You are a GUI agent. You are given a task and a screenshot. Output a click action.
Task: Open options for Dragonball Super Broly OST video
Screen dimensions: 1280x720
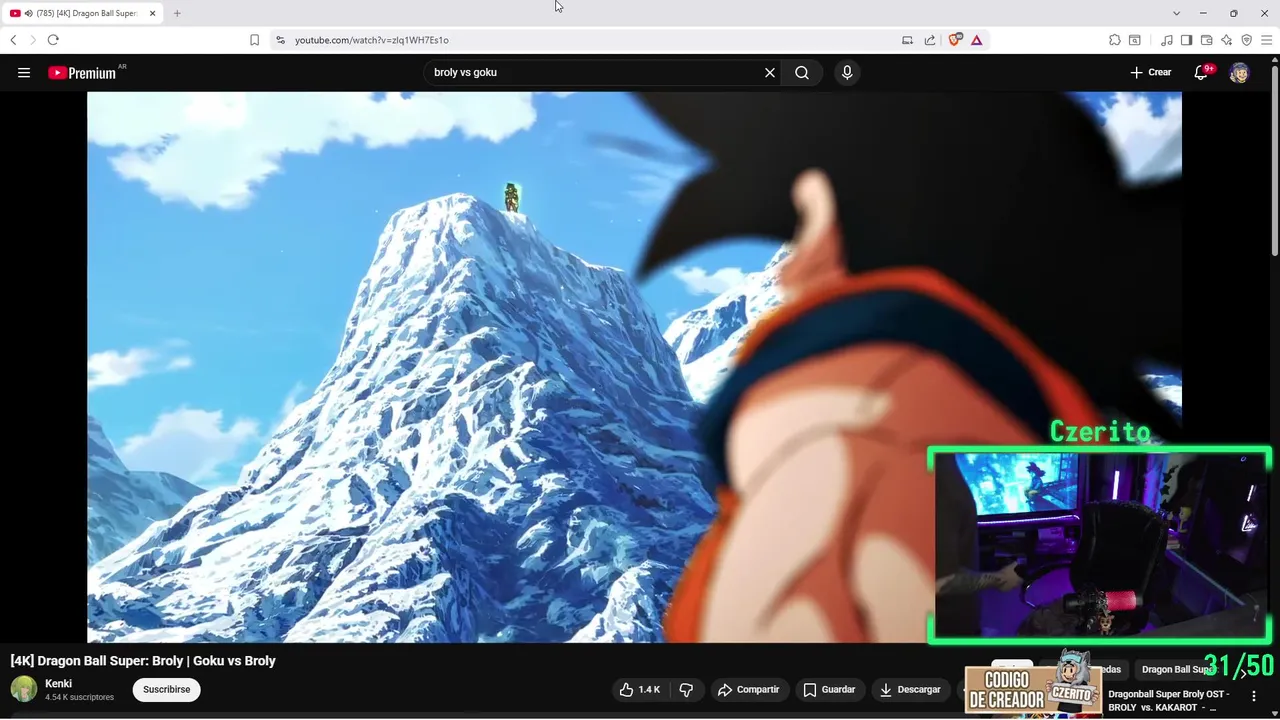pyautogui.click(x=1254, y=696)
